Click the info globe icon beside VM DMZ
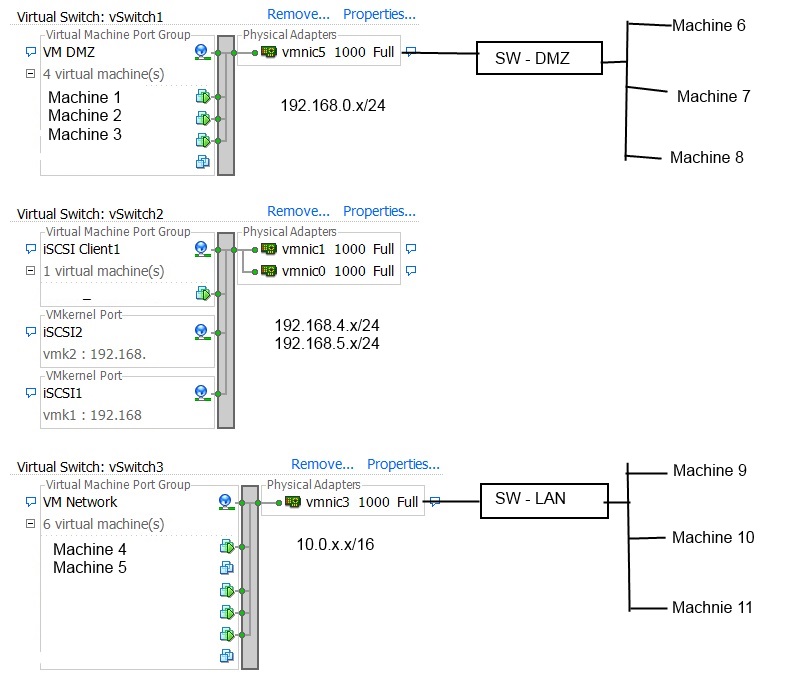Image resolution: width=800 pixels, height=676 pixels. pyautogui.click(x=203, y=51)
